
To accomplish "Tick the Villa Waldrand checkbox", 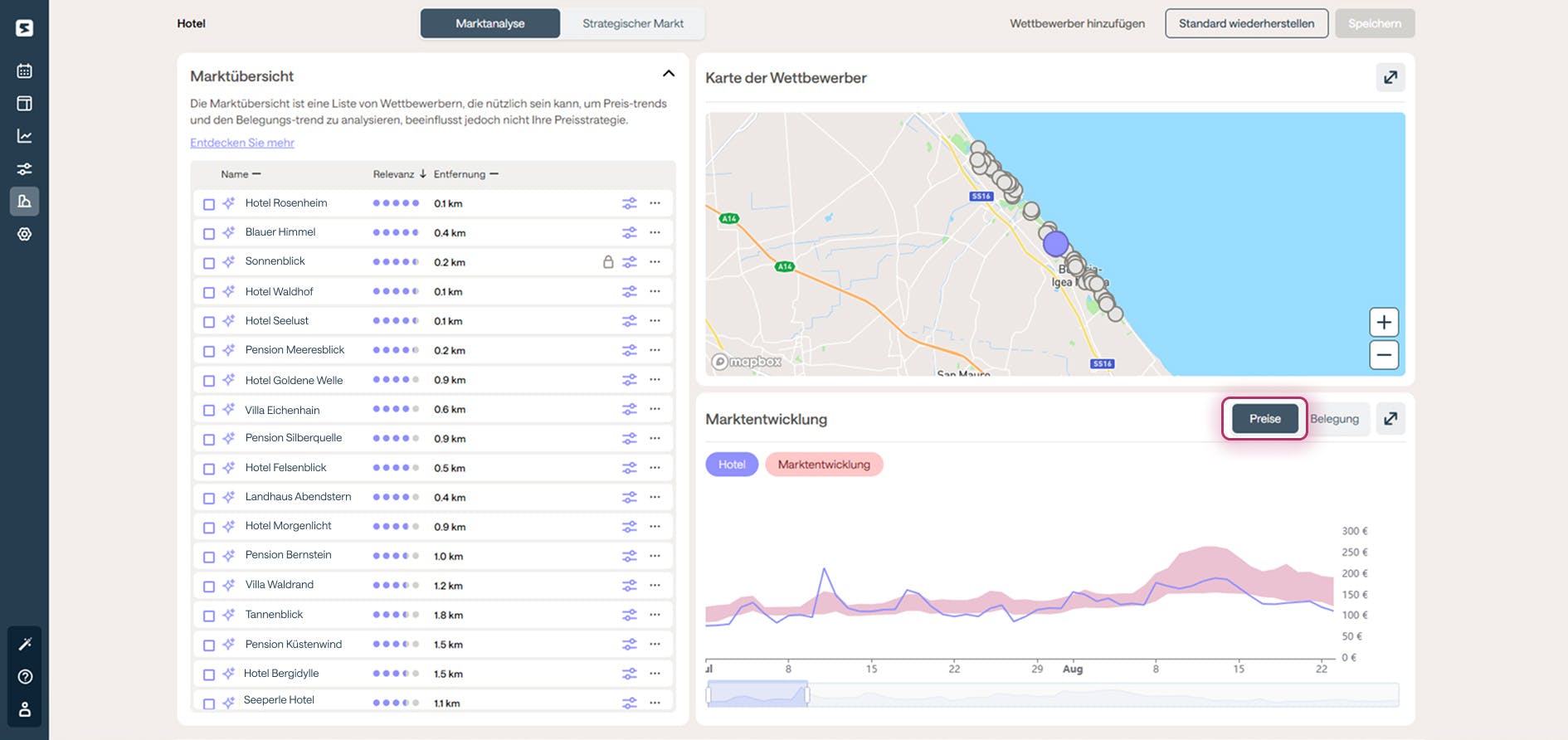I will pos(209,586).
